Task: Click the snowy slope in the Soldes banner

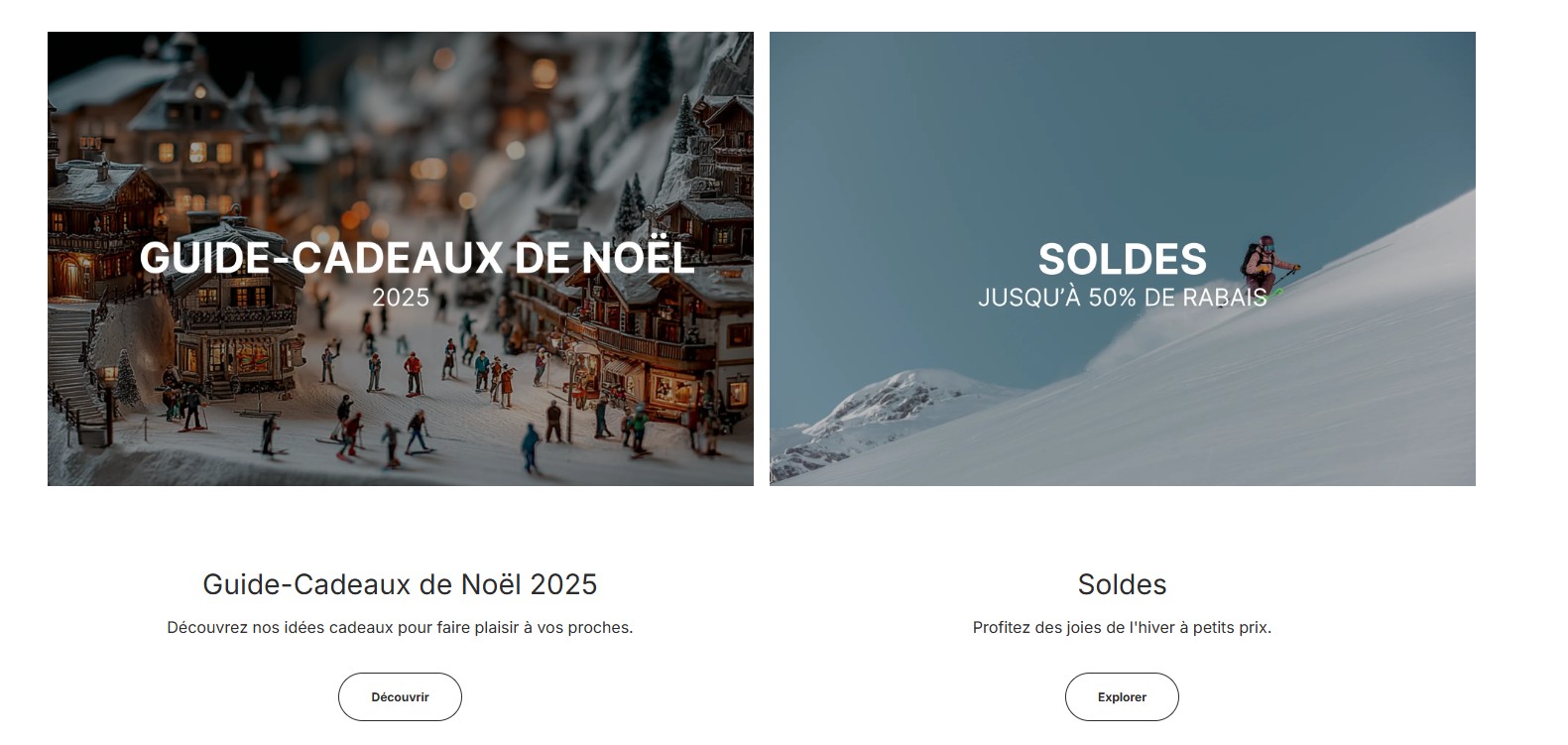Action: (x=1289, y=397)
